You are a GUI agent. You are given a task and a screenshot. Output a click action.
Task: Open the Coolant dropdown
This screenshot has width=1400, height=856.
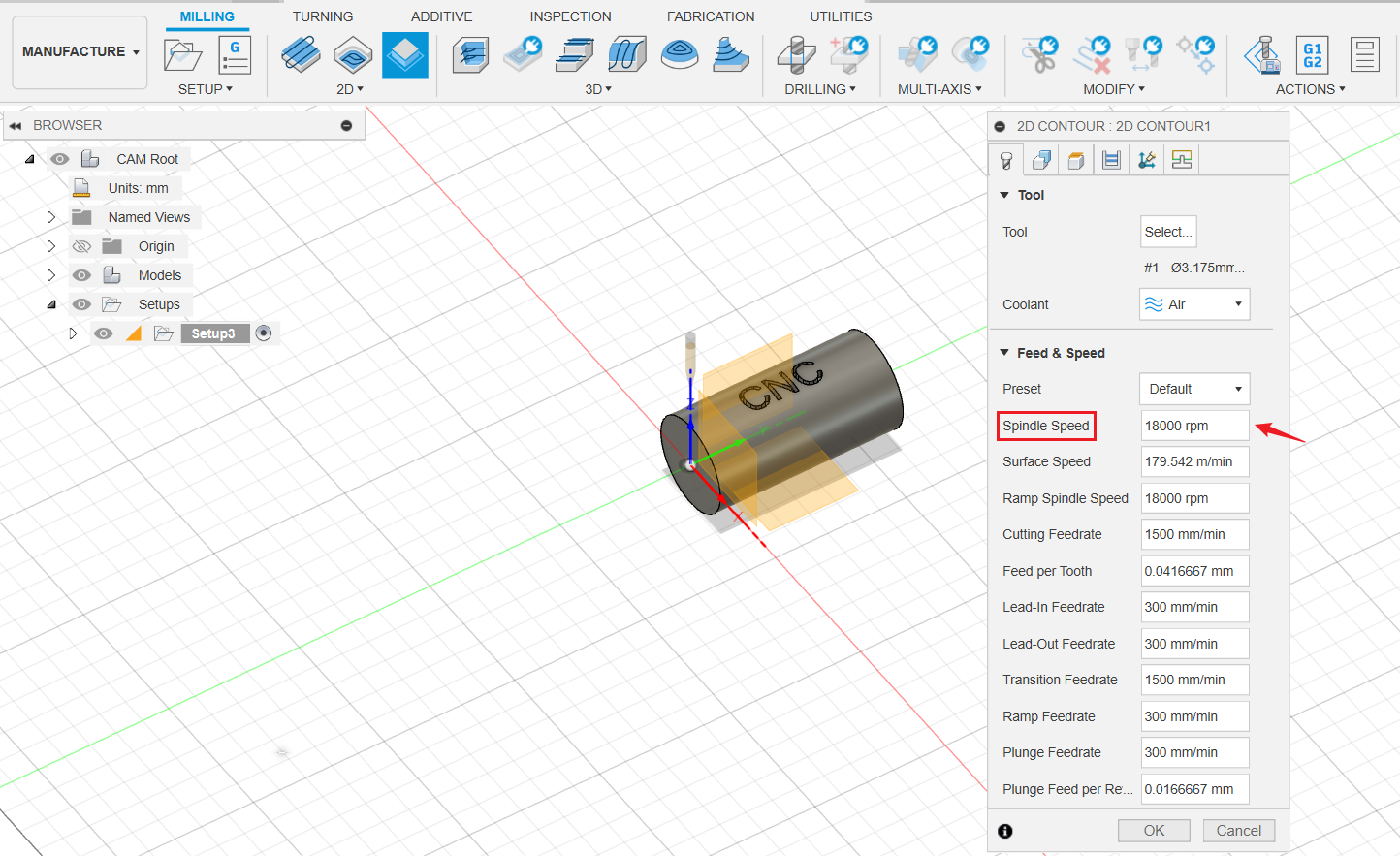pyautogui.click(x=1194, y=303)
